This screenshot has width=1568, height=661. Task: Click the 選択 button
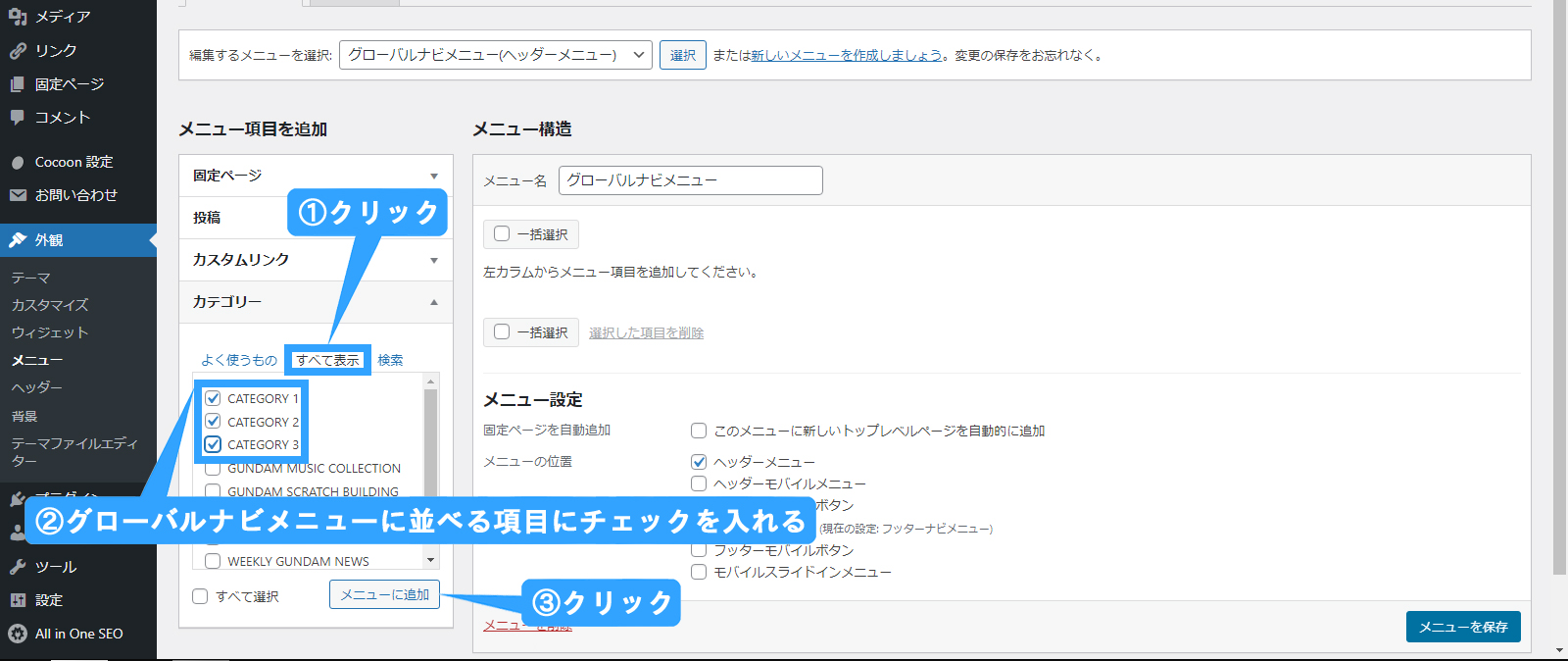[x=683, y=55]
